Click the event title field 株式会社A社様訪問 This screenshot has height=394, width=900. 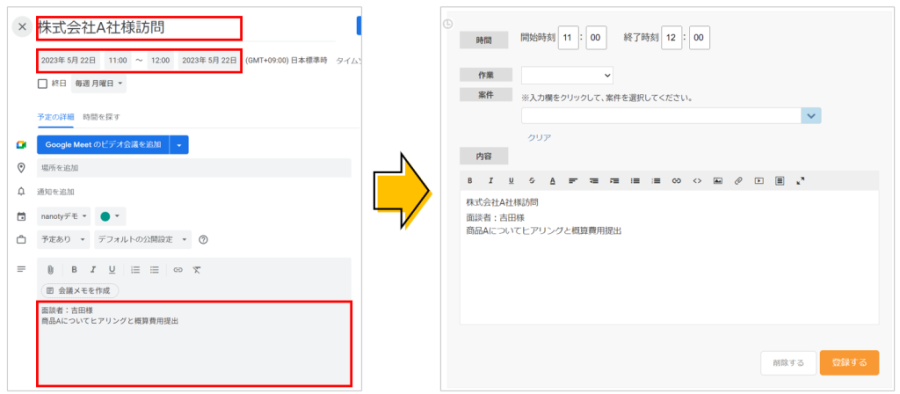click(139, 28)
